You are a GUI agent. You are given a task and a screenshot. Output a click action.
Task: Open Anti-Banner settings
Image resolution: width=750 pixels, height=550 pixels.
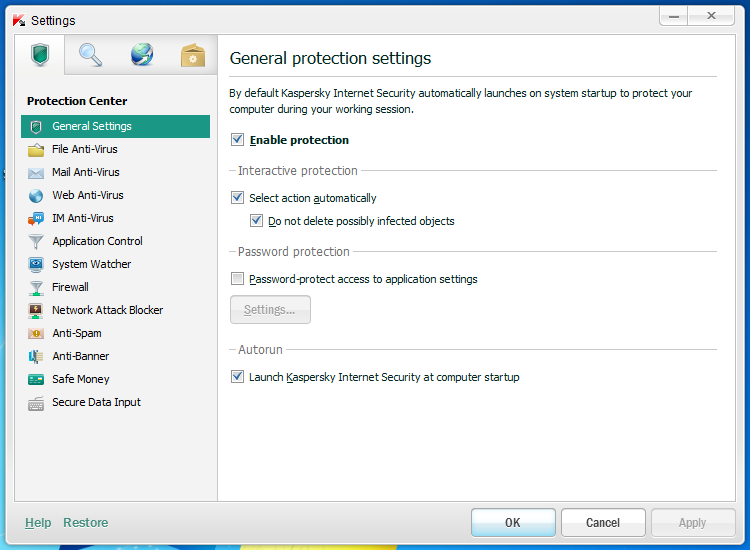(115, 356)
